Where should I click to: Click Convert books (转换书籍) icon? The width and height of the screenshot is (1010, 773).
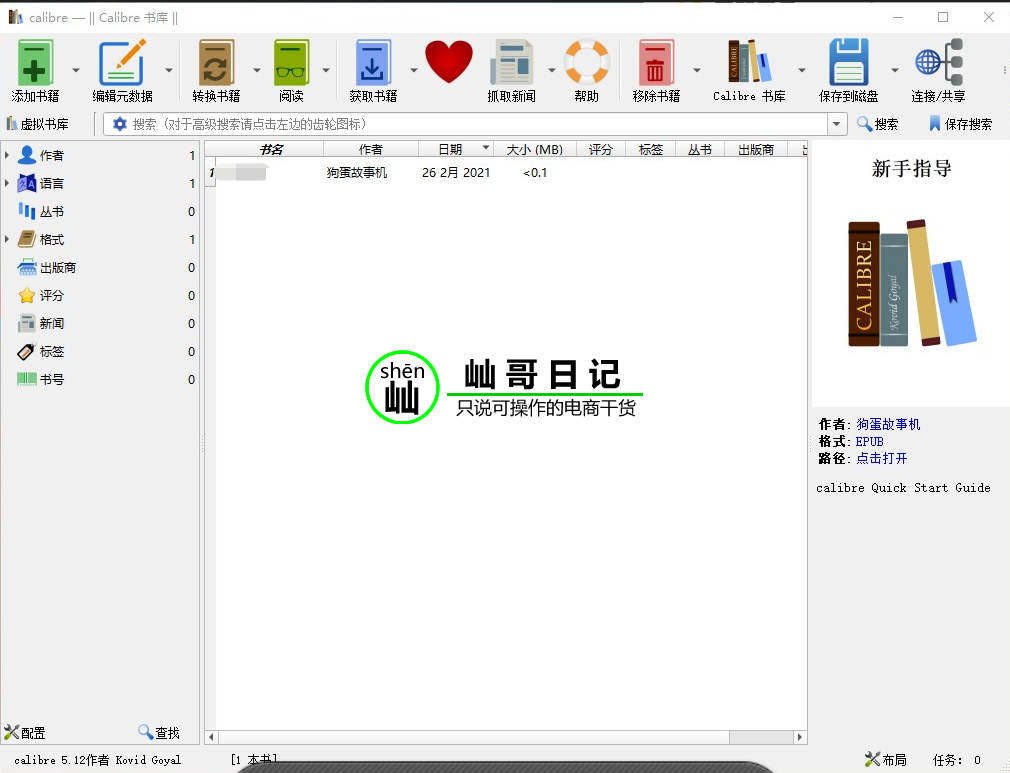[216, 62]
